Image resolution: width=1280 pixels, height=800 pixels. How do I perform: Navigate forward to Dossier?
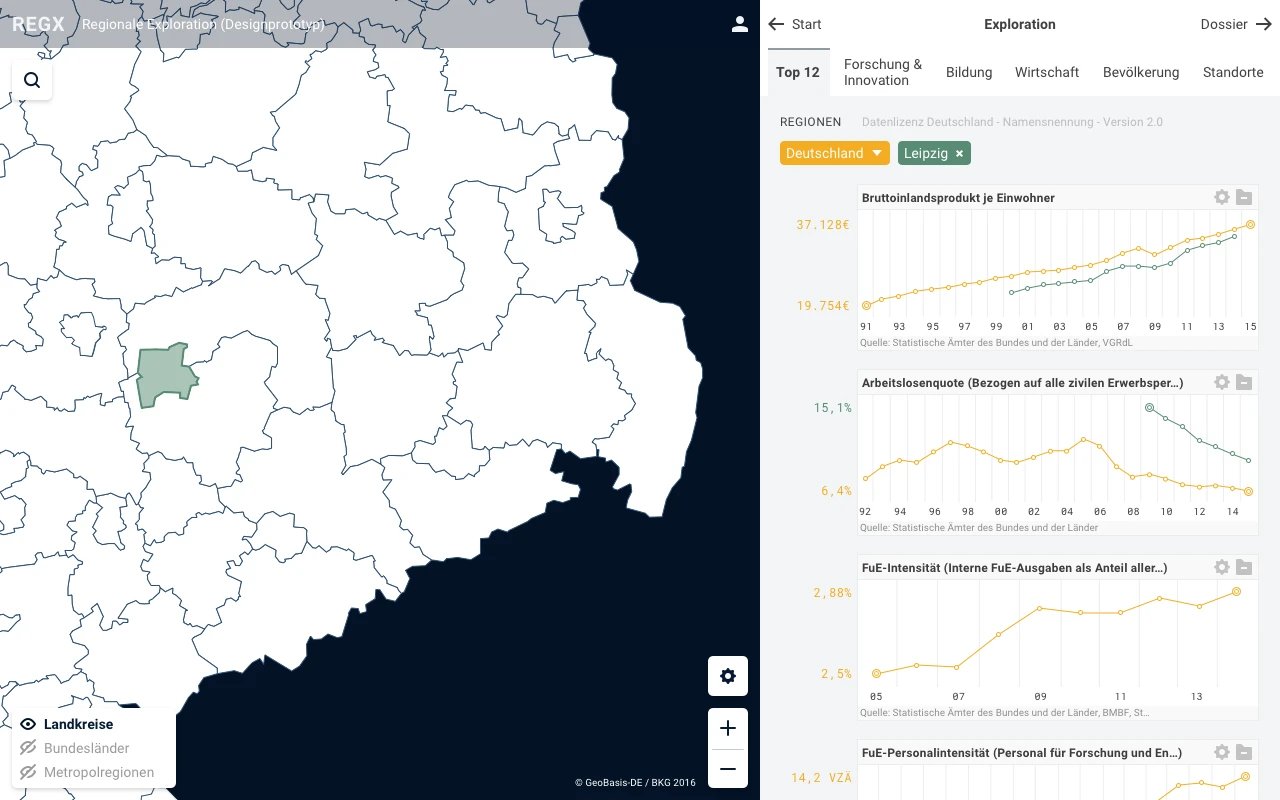pos(1236,24)
